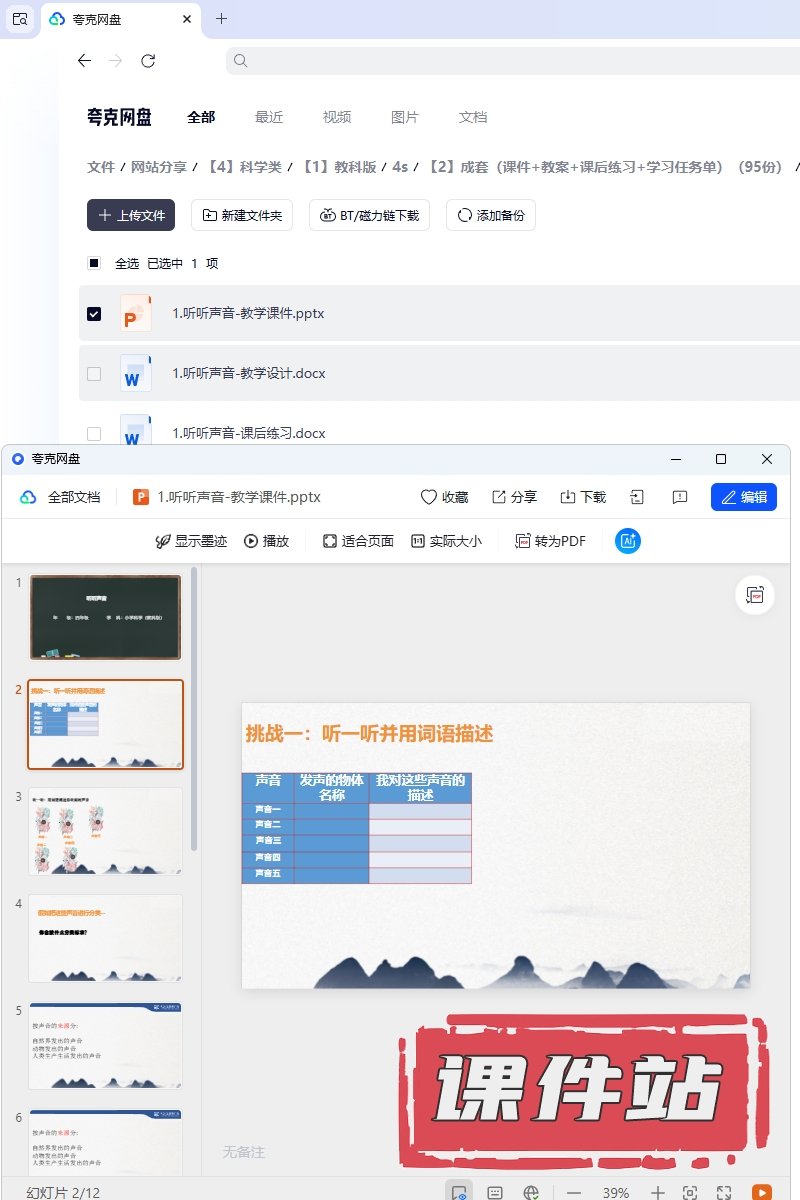Click the zoom out minus icon
The width and height of the screenshot is (800, 1200).
tap(574, 1192)
